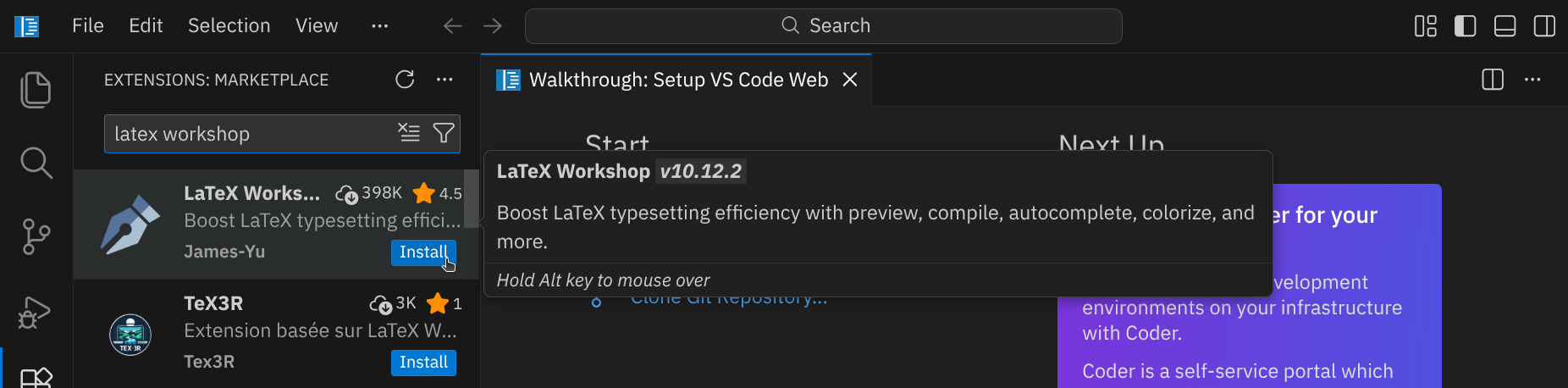Customize the editor layout
This screenshot has width=1568, height=388.
[1426, 26]
